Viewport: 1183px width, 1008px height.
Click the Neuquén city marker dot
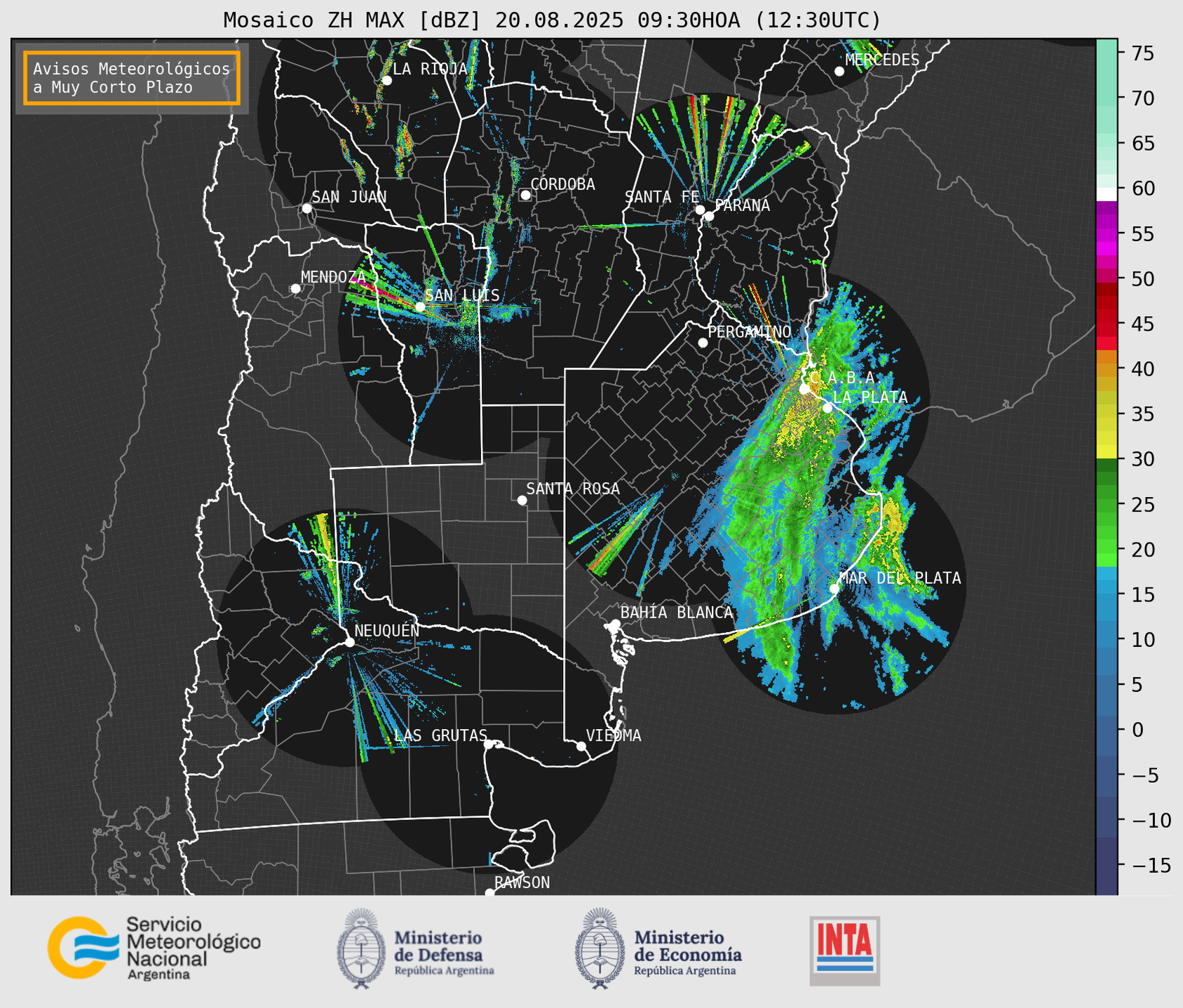[x=349, y=642]
